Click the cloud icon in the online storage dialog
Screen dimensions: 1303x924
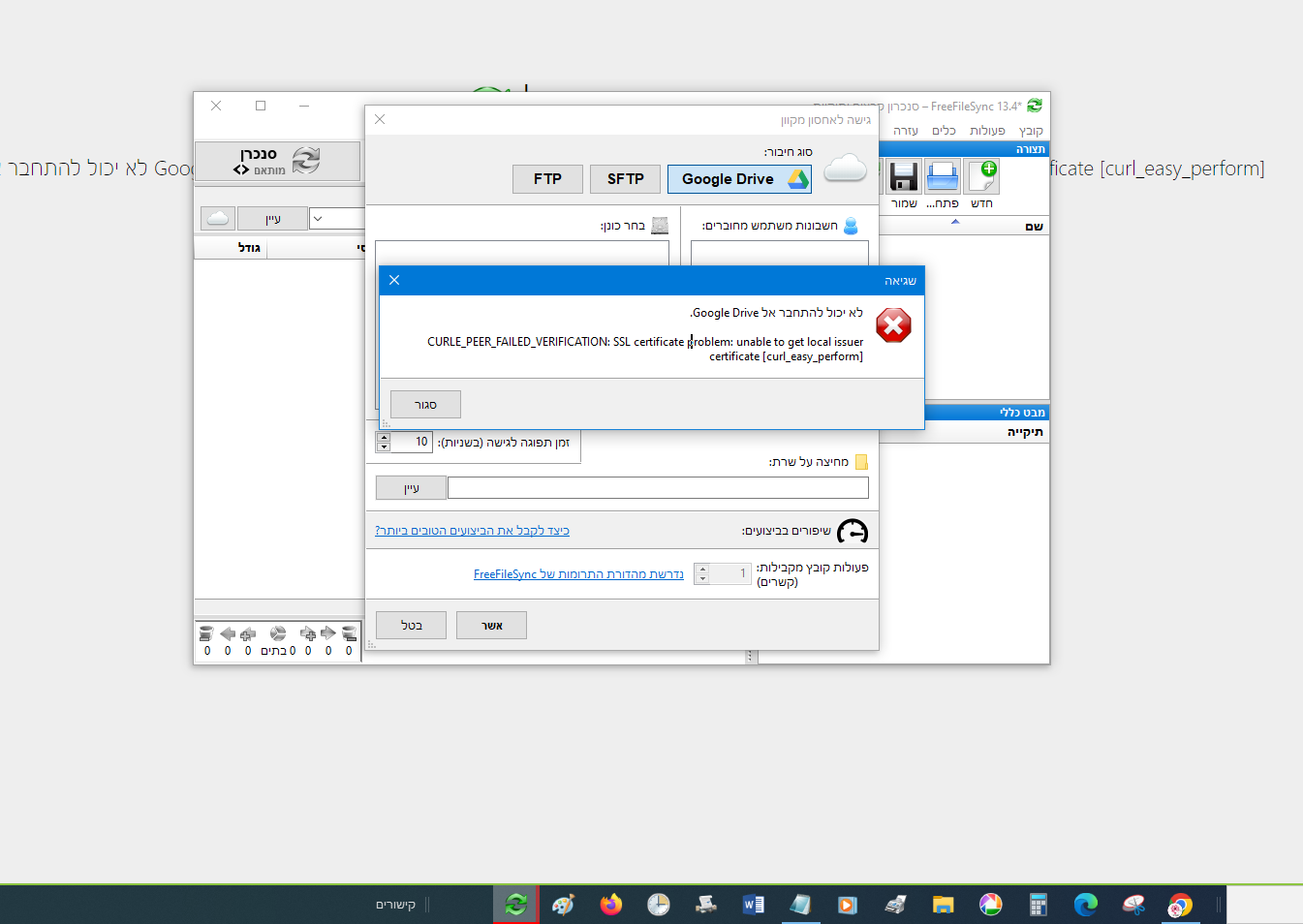pos(845,169)
